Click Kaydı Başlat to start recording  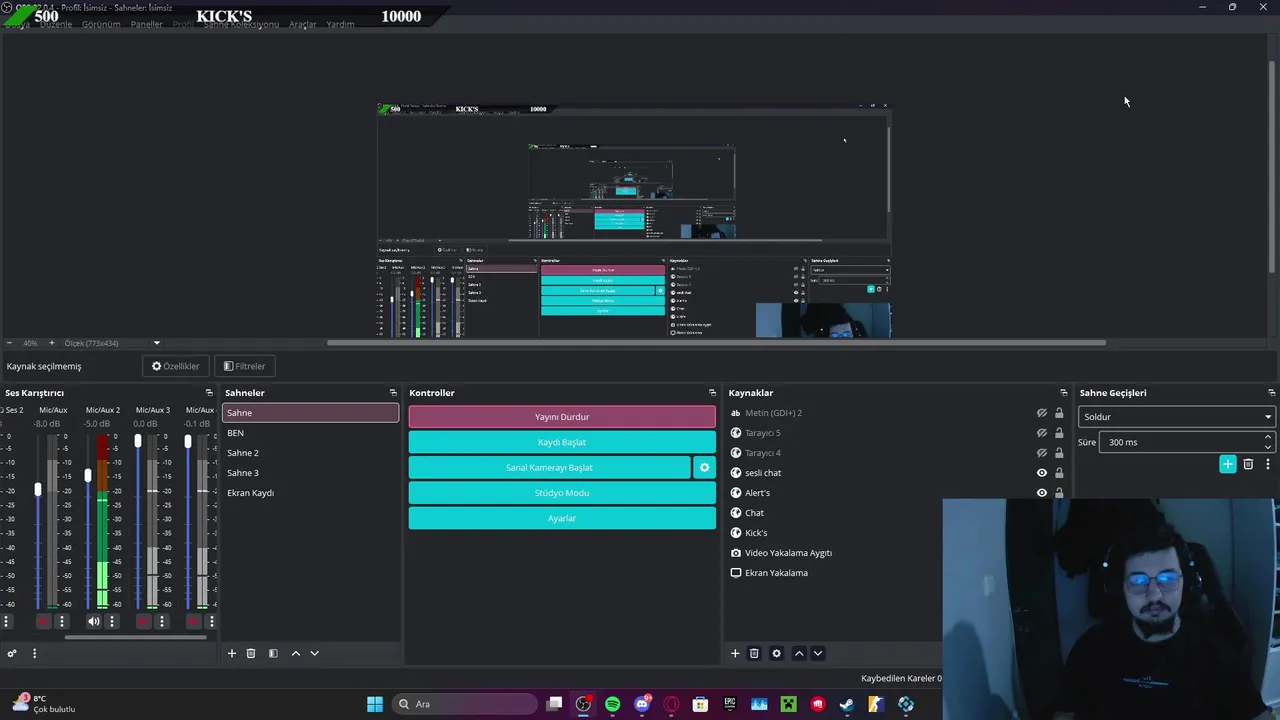(562, 442)
